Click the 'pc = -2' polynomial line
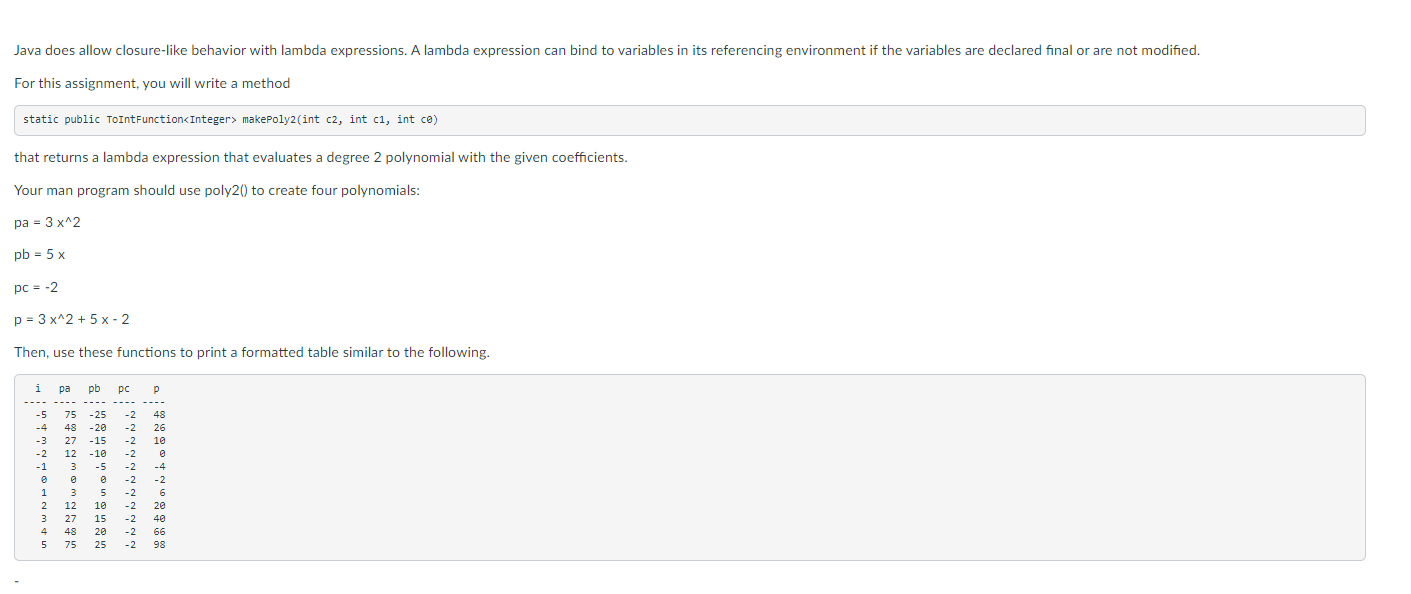The height and width of the screenshot is (594, 1411). [x=36, y=287]
